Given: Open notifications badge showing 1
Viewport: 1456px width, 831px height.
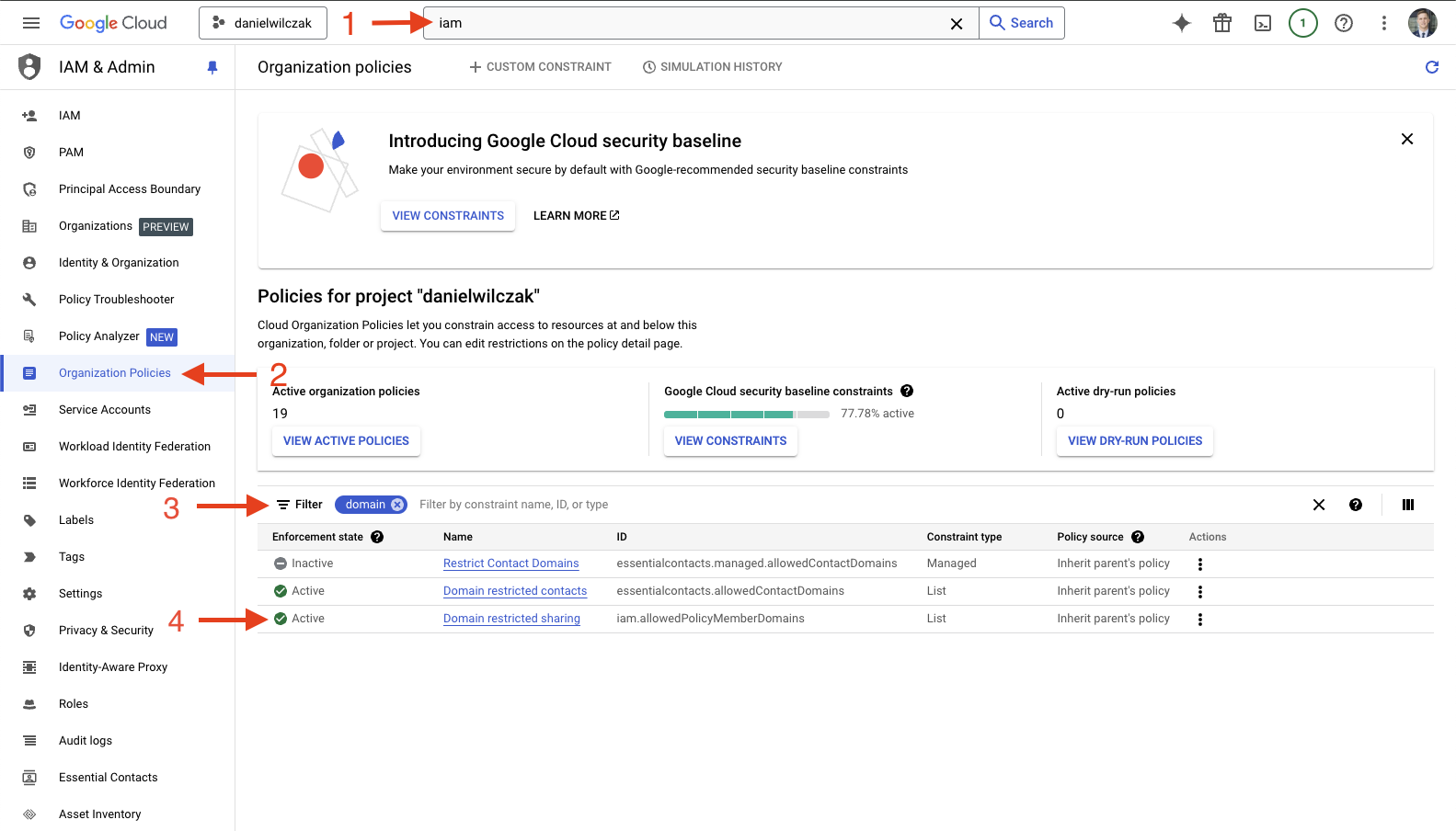Looking at the screenshot, I should click(1303, 23).
